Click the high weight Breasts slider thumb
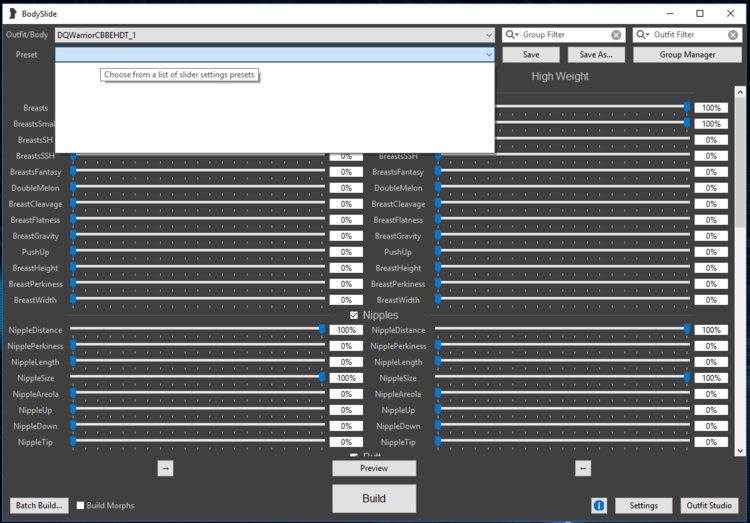 [687, 107]
